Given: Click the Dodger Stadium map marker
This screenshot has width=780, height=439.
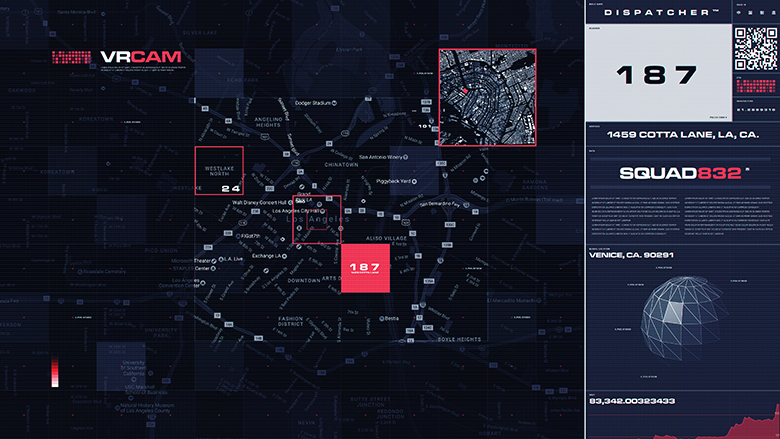Looking at the screenshot, I should click(335, 103).
